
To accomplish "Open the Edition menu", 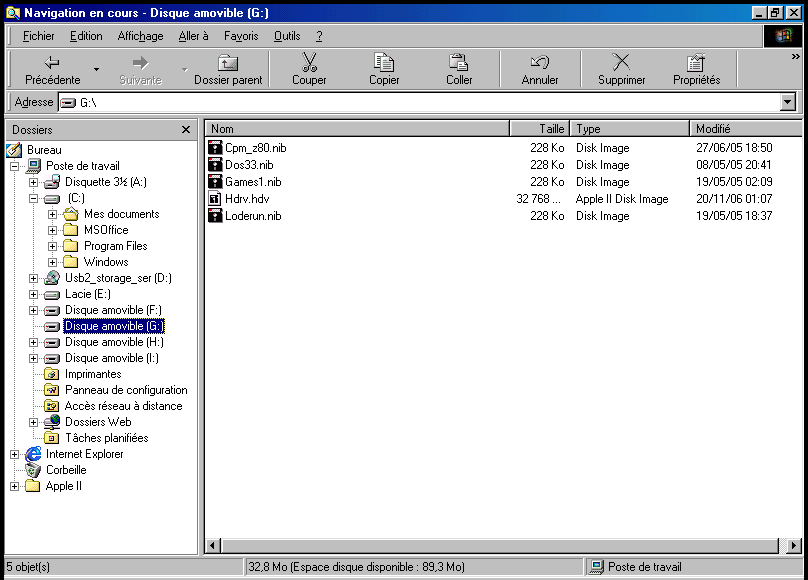I will 86,36.
